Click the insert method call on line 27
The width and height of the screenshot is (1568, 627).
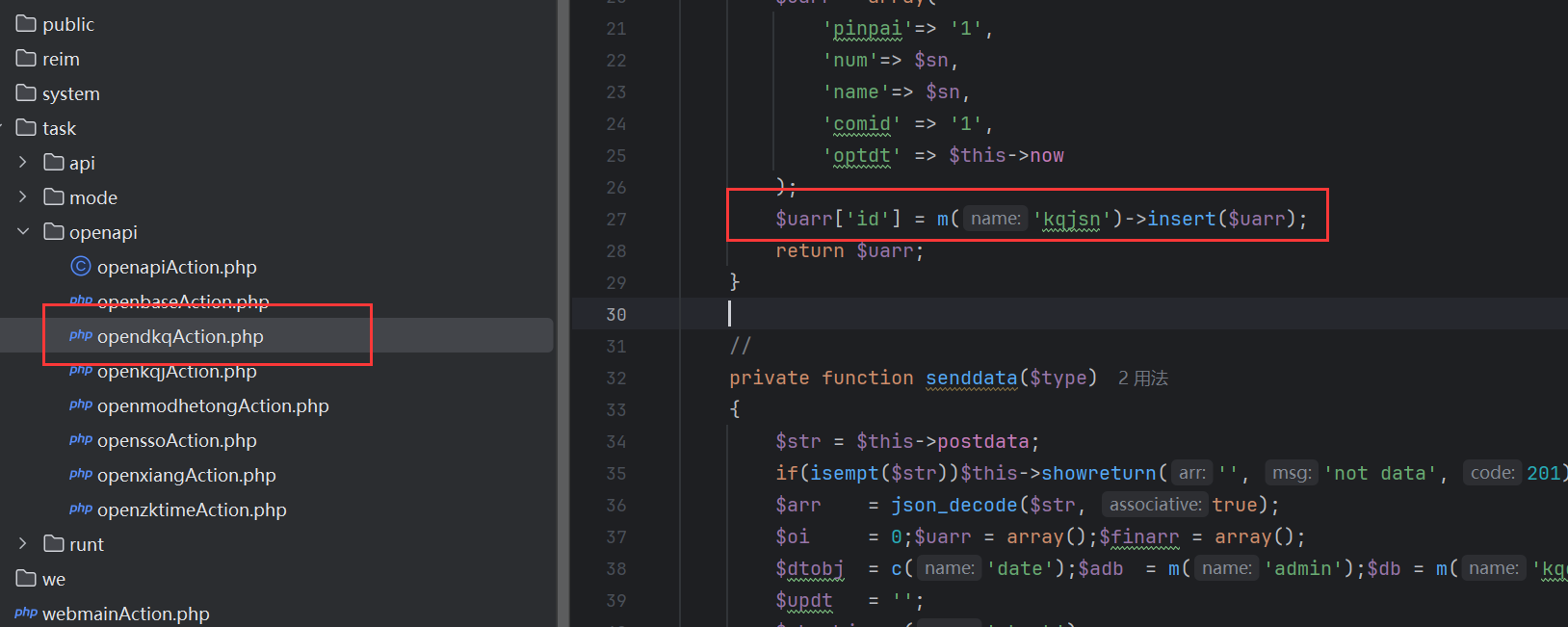click(x=1182, y=219)
